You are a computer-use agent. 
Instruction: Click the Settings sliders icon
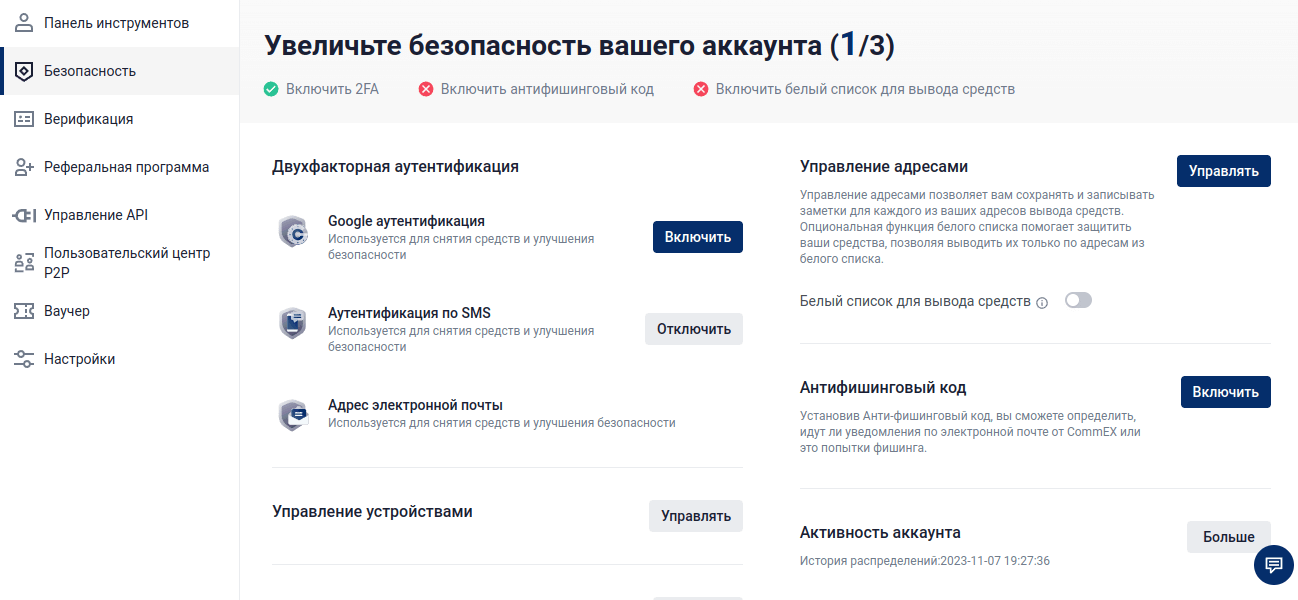(x=24, y=359)
